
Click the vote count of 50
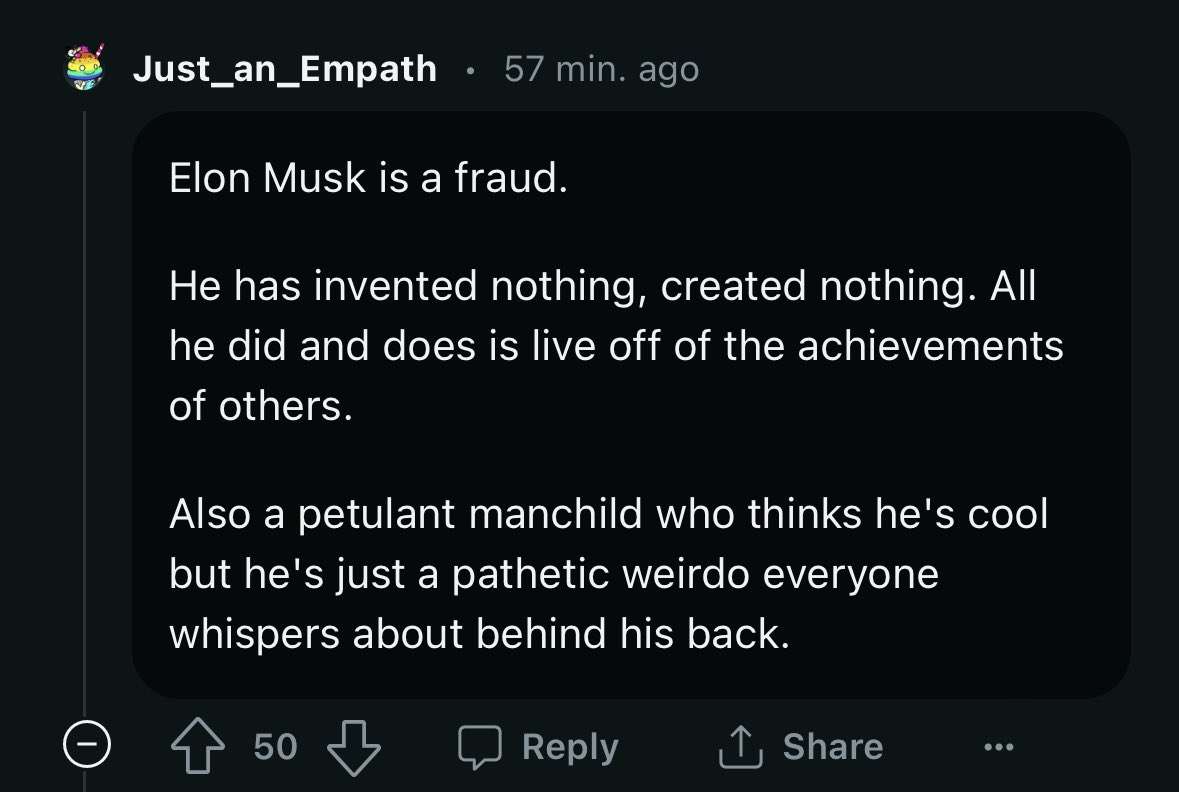click(x=275, y=747)
